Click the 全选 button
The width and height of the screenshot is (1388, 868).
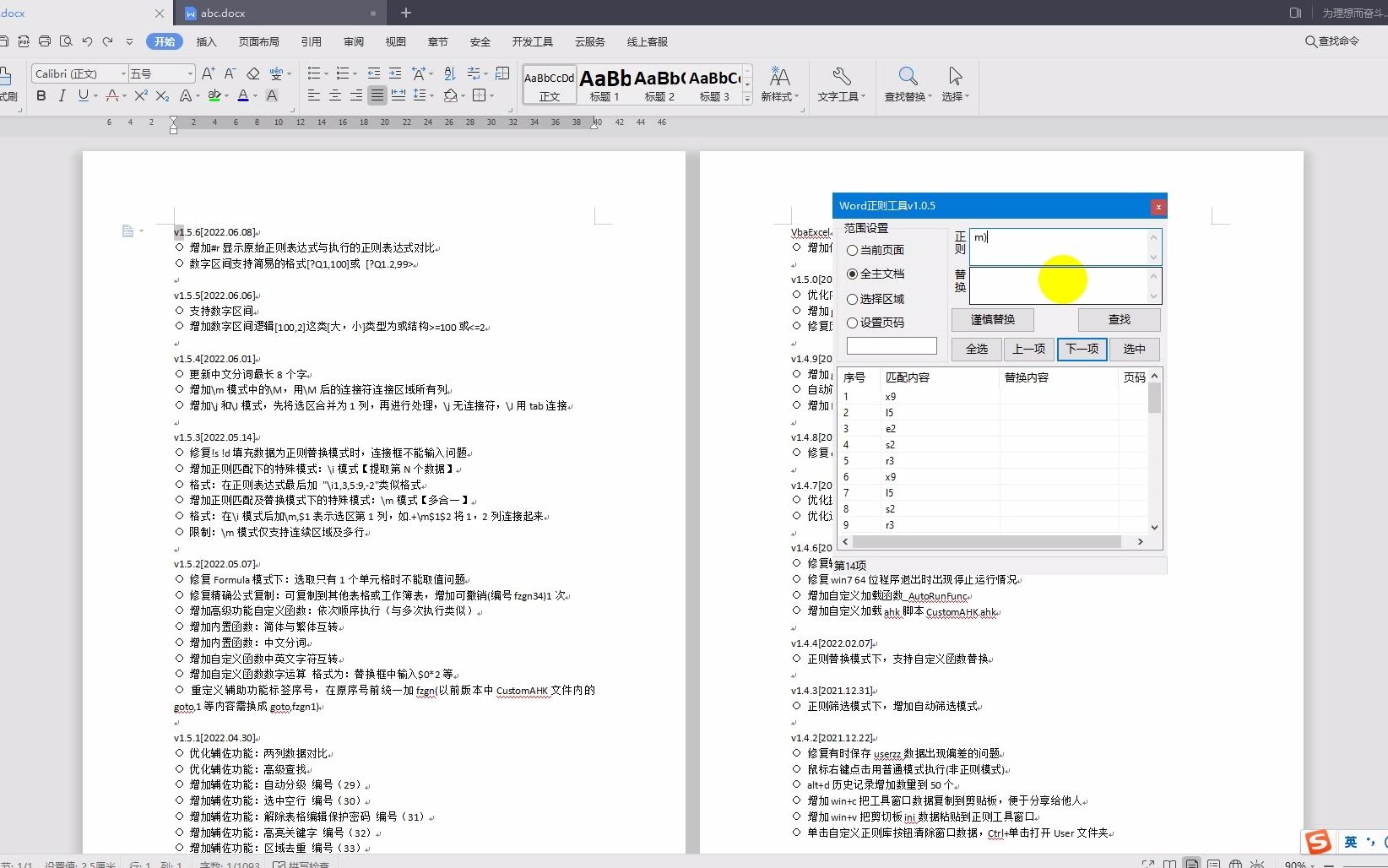[975, 349]
